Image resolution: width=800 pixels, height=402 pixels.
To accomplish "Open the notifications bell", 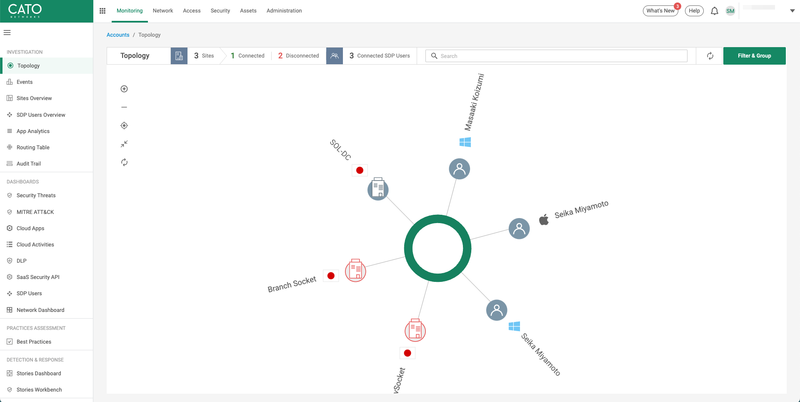I will (714, 11).
